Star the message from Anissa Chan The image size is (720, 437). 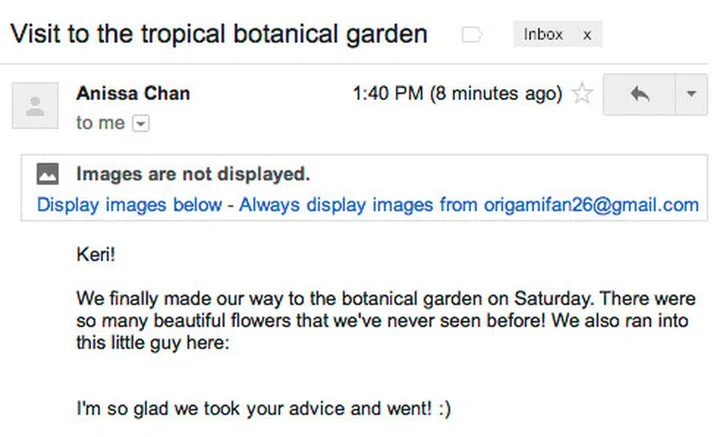(x=582, y=95)
